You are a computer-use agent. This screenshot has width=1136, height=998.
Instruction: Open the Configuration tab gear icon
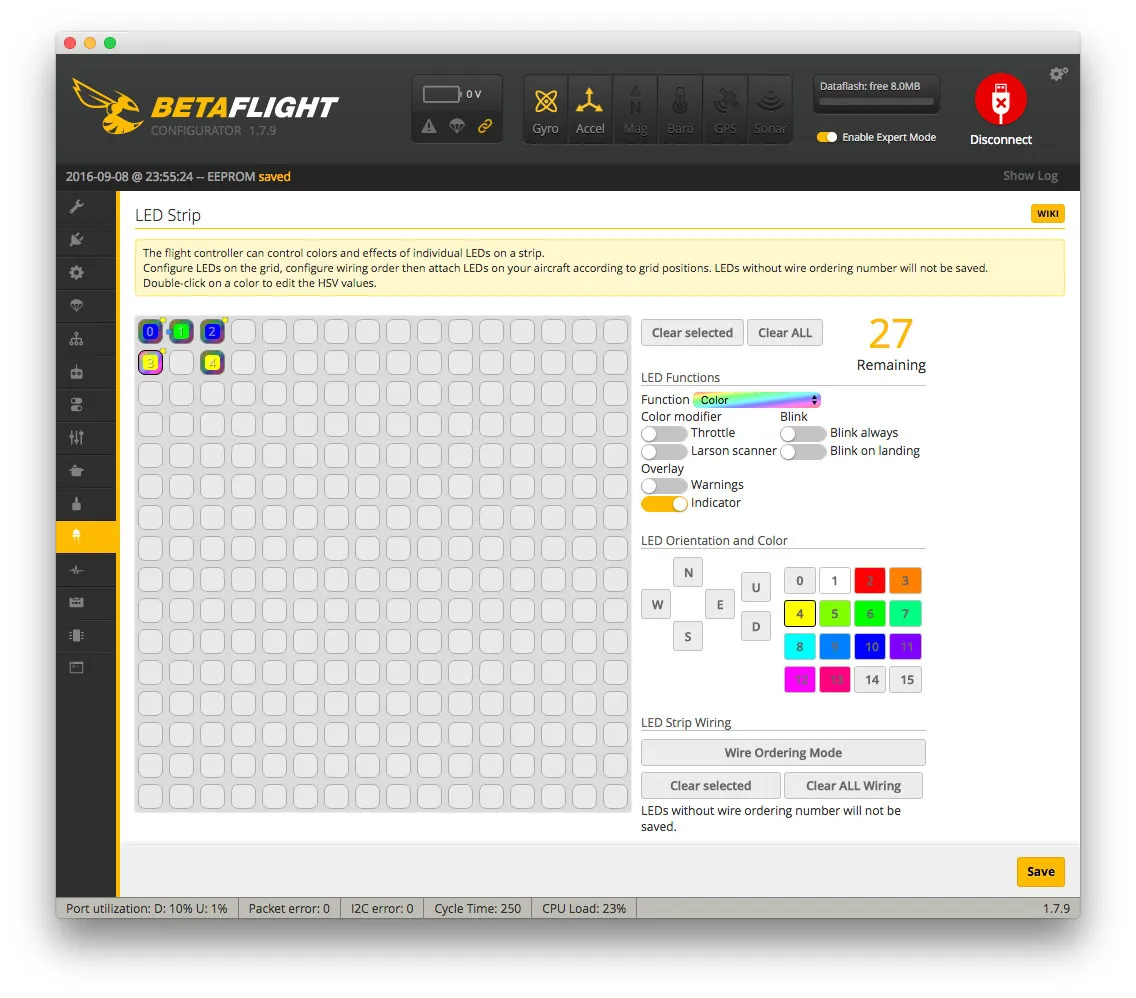click(76, 273)
